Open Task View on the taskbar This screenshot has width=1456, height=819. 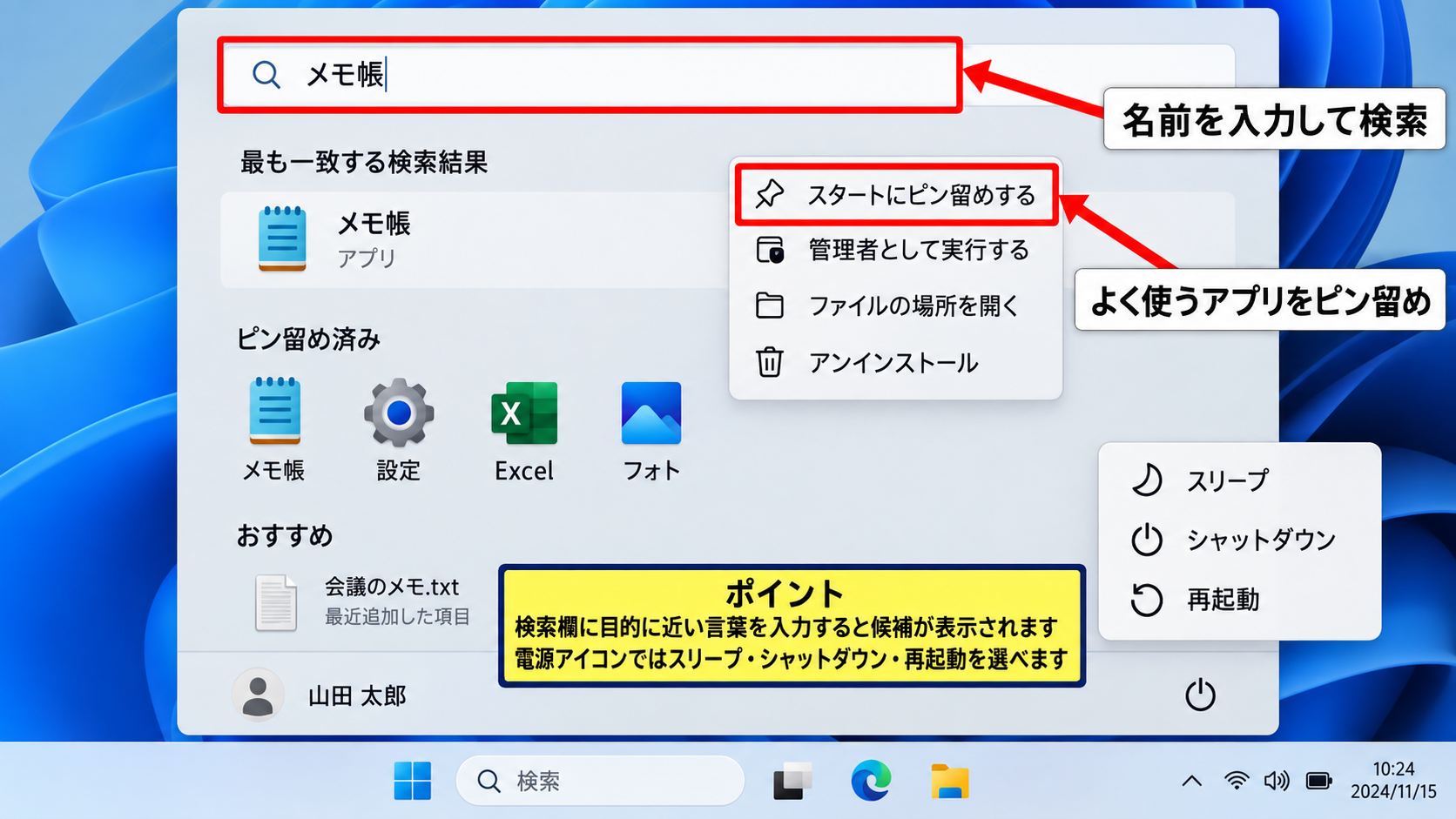coord(792,781)
